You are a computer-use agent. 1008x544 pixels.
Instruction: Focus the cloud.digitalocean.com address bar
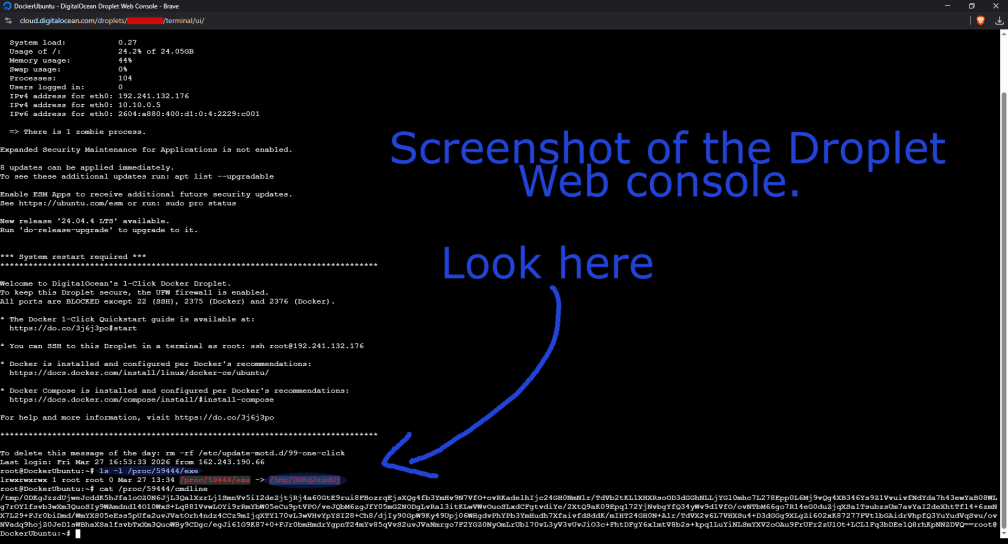pyautogui.click(x=112, y=21)
